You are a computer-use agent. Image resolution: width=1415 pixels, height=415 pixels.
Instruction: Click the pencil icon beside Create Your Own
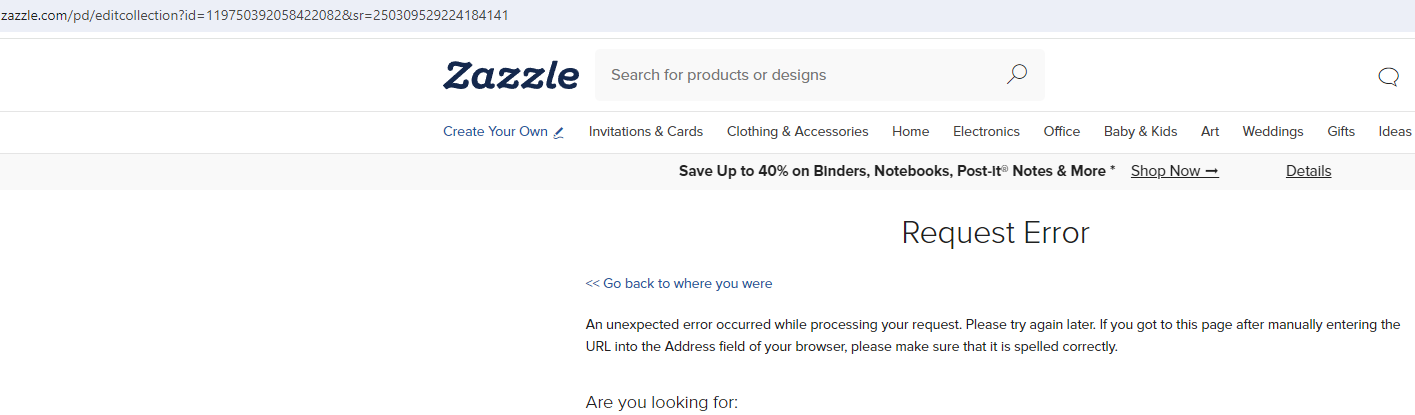tap(559, 132)
